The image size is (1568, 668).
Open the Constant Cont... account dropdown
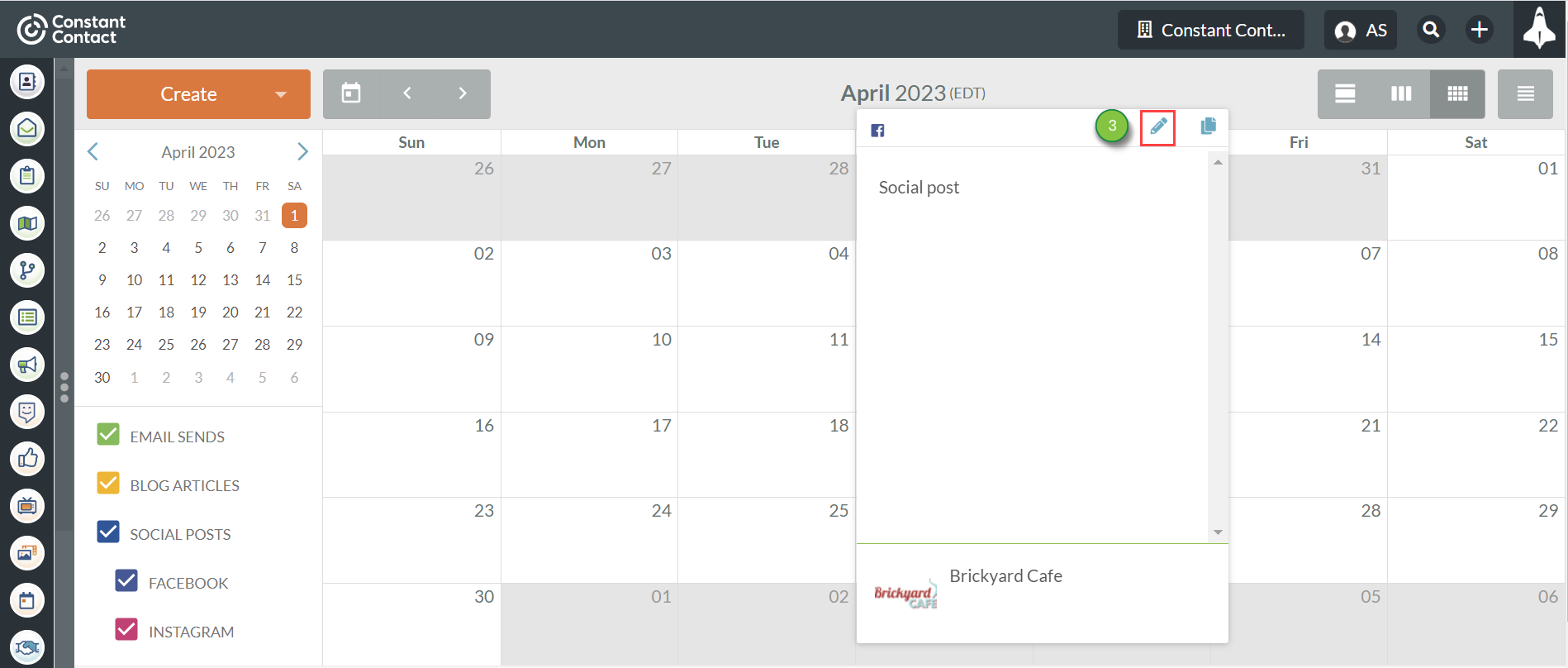click(1210, 30)
